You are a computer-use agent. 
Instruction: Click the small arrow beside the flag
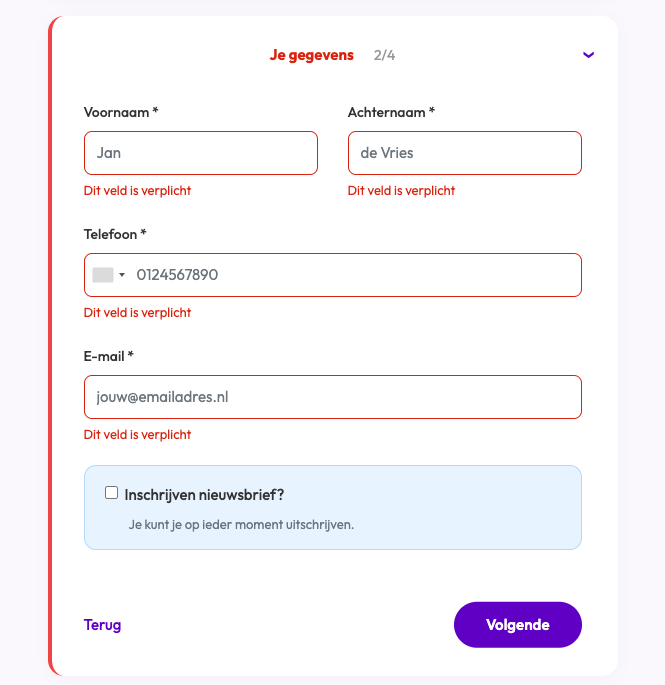point(122,275)
